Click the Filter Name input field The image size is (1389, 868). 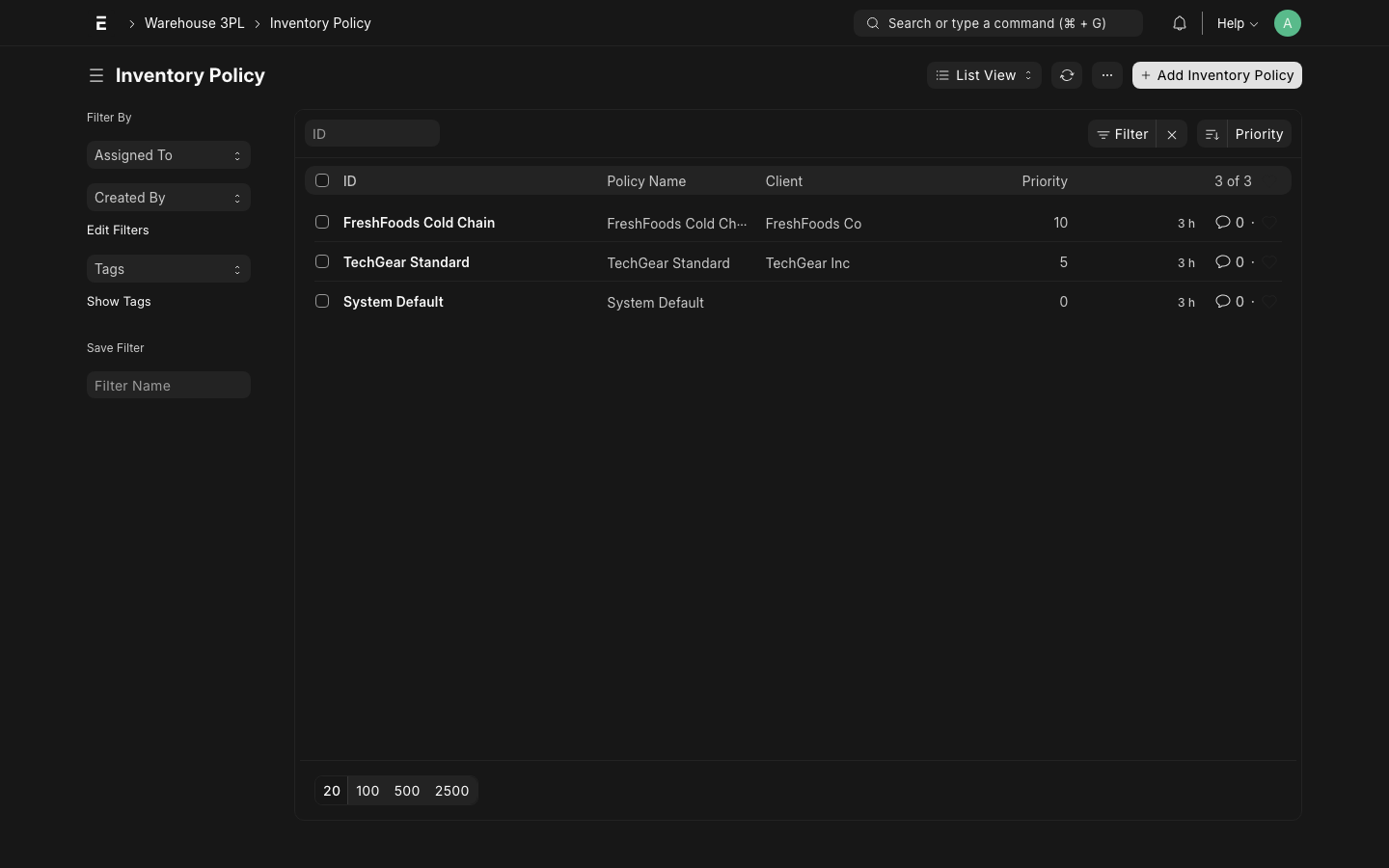click(x=169, y=385)
